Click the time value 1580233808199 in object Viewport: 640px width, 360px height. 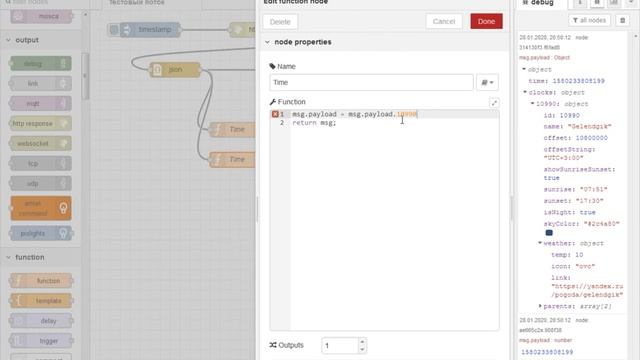(x=578, y=81)
